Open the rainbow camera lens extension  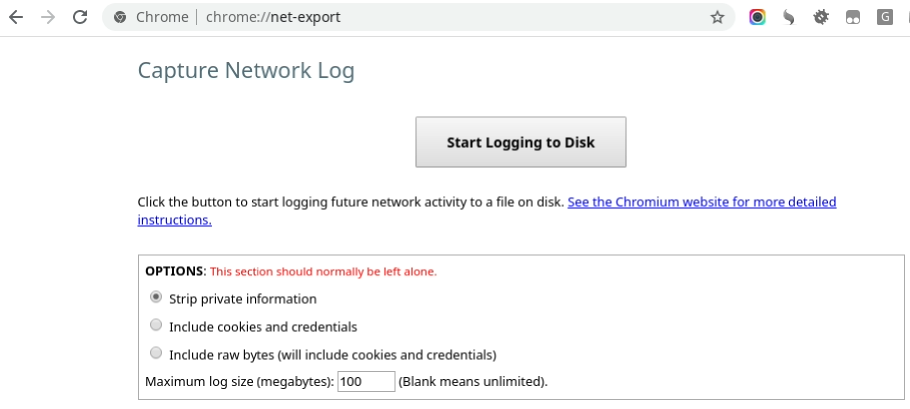coord(757,17)
